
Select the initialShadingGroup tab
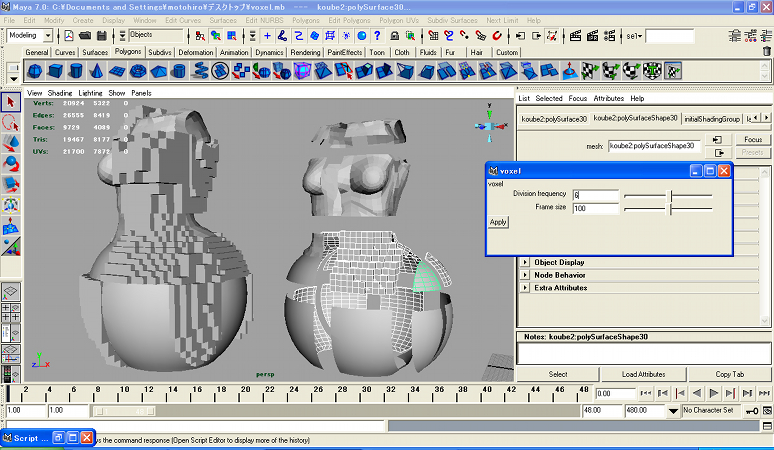pyautogui.click(x=712, y=119)
